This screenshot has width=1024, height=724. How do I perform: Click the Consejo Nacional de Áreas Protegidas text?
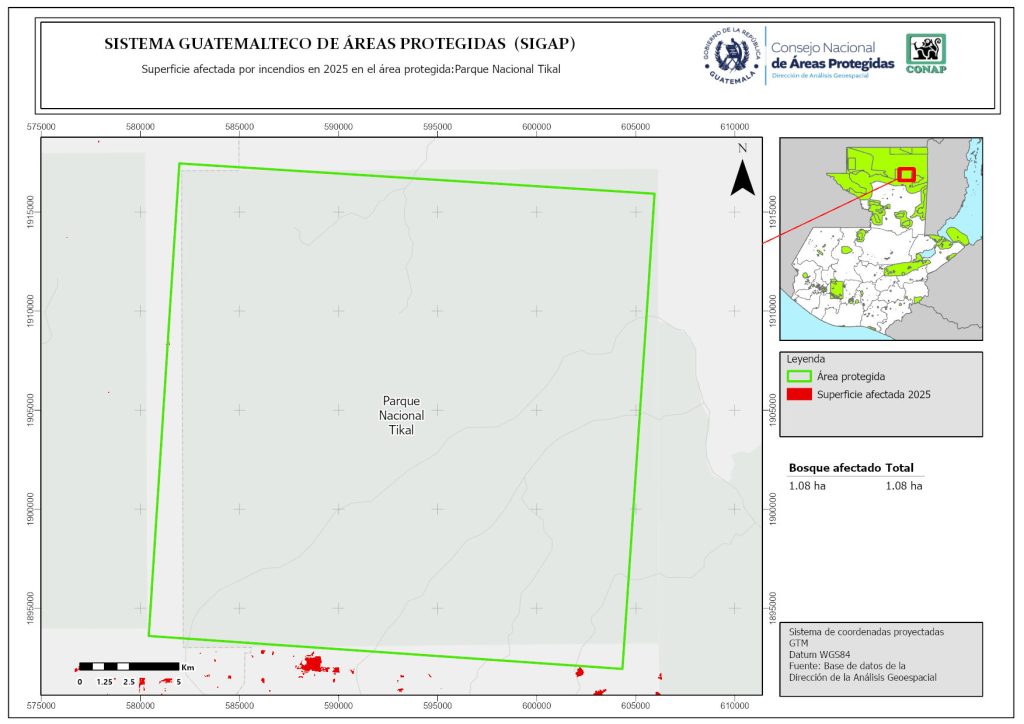[832, 56]
